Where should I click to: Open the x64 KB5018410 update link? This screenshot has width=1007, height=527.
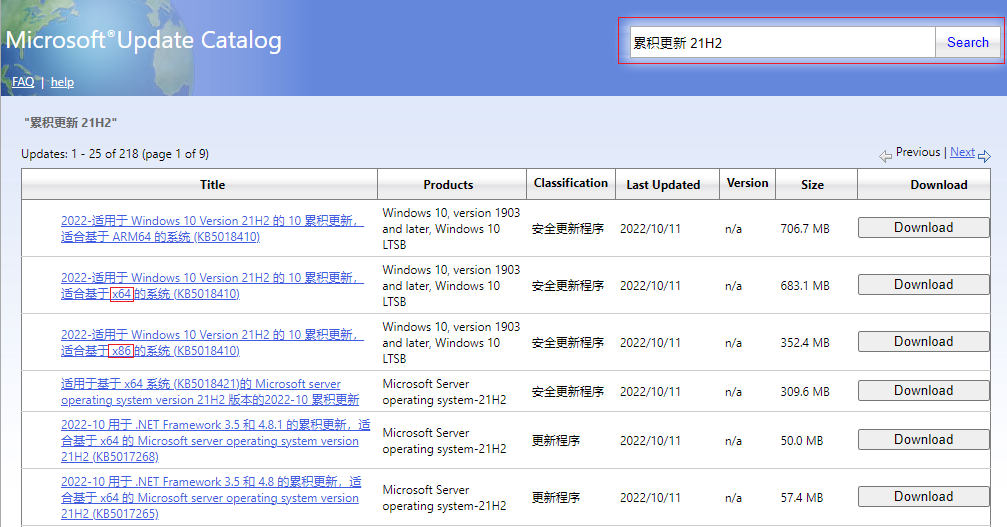(212, 286)
